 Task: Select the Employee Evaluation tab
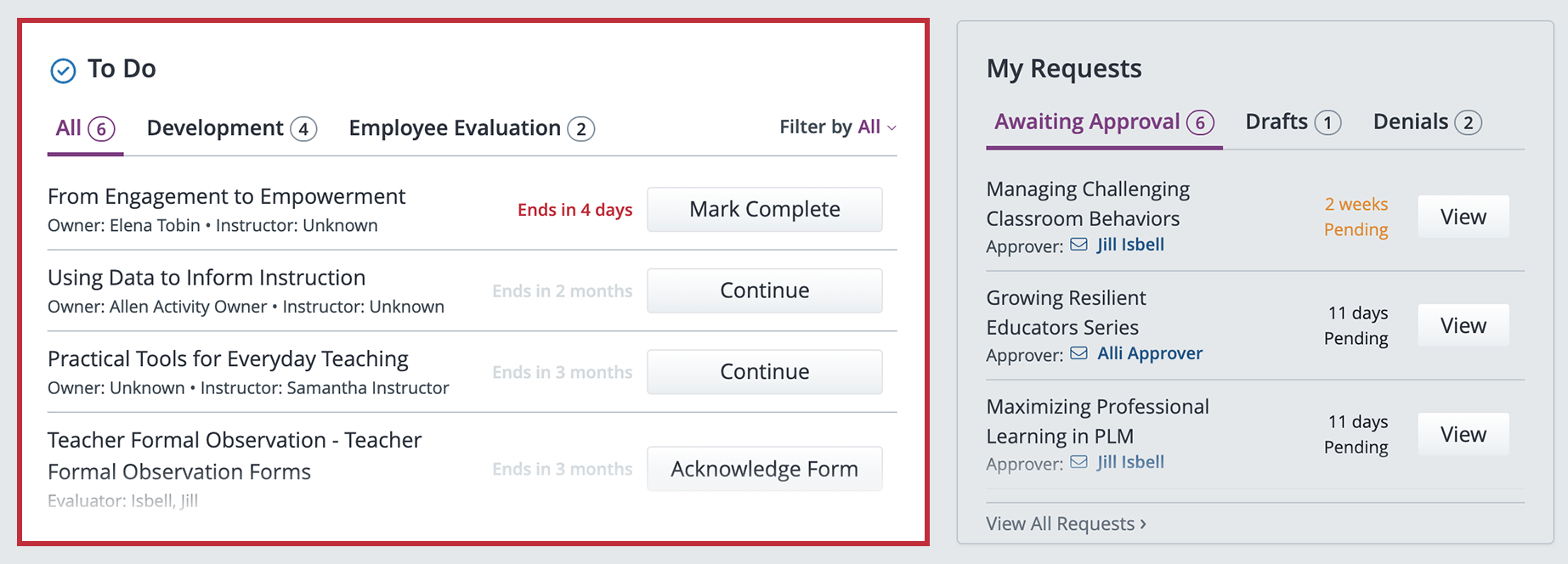pos(471,128)
